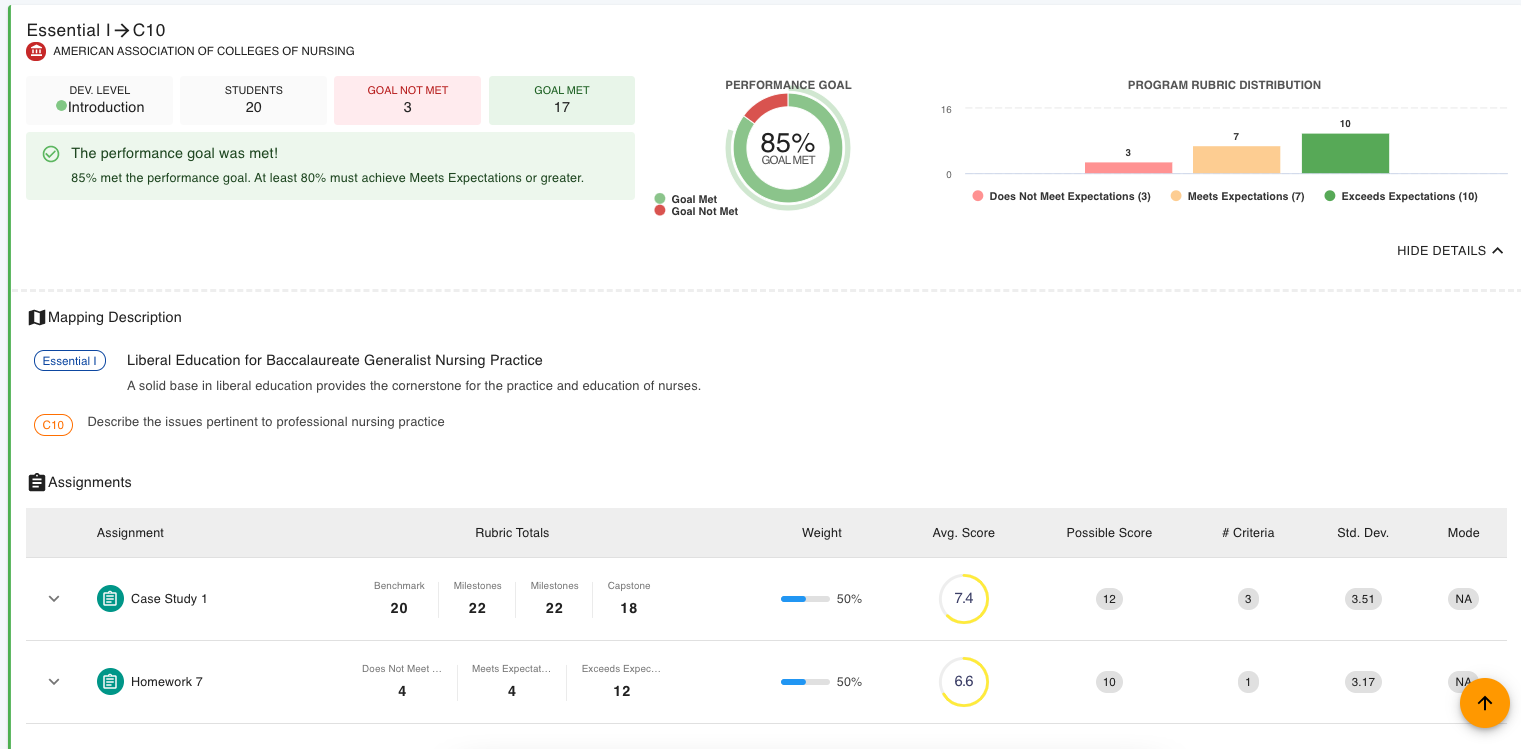Click the red institution icon beside American Association
The width and height of the screenshot is (1521, 749).
pyautogui.click(x=36, y=51)
